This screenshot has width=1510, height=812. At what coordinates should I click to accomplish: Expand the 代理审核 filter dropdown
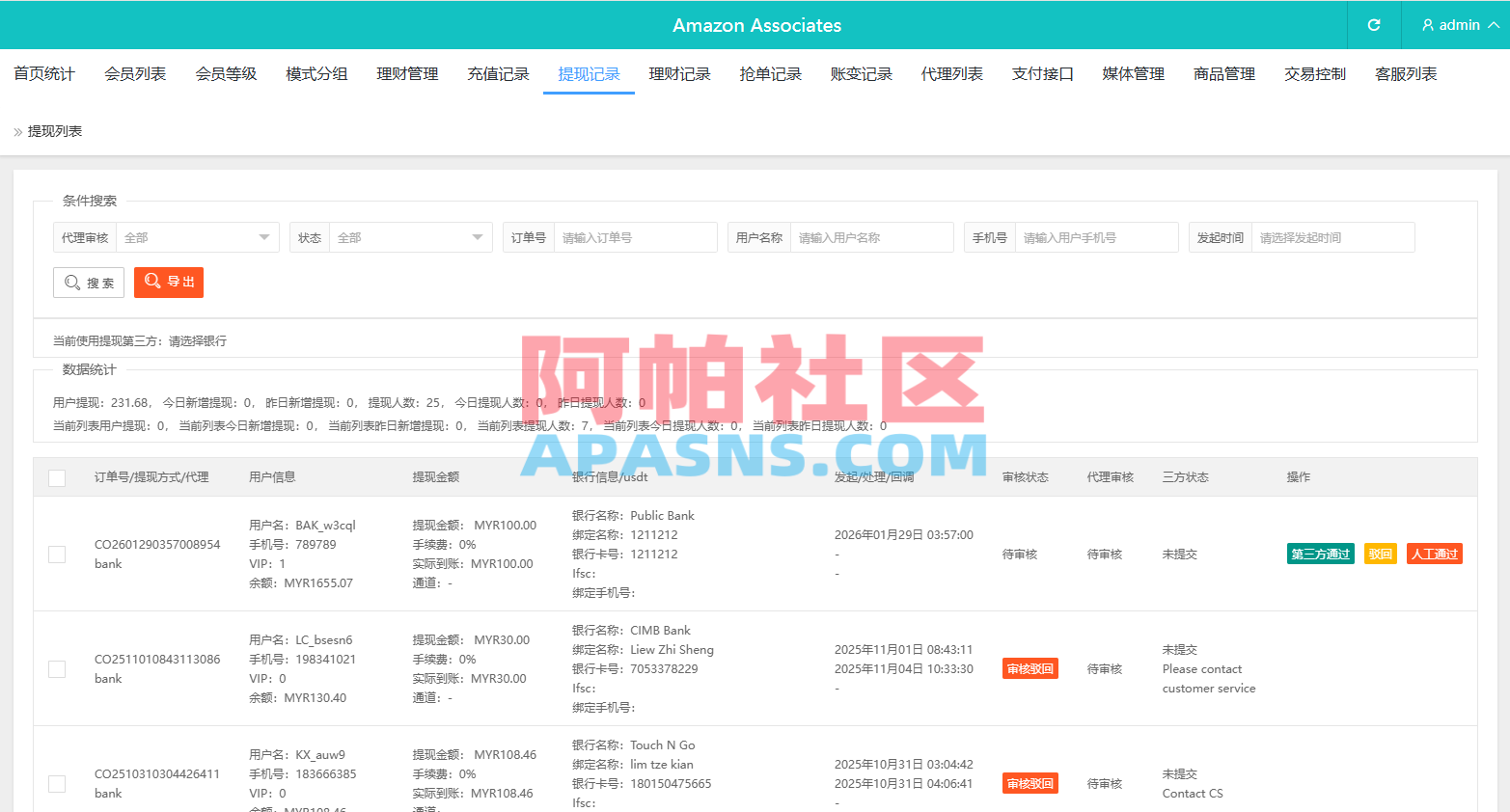[197, 237]
